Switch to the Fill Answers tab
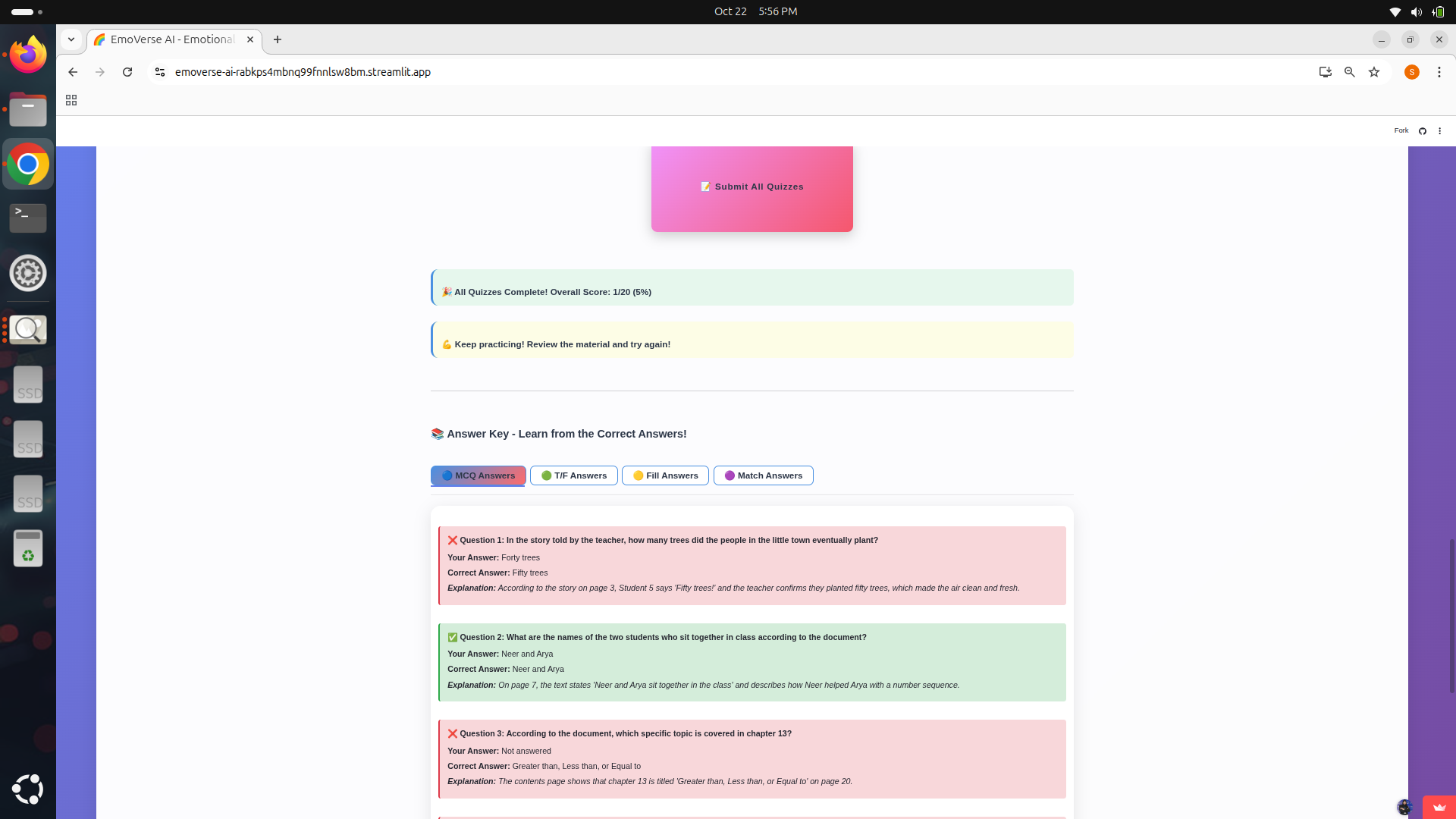Viewport: 1456px width, 819px height. click(x=665, y=475)
